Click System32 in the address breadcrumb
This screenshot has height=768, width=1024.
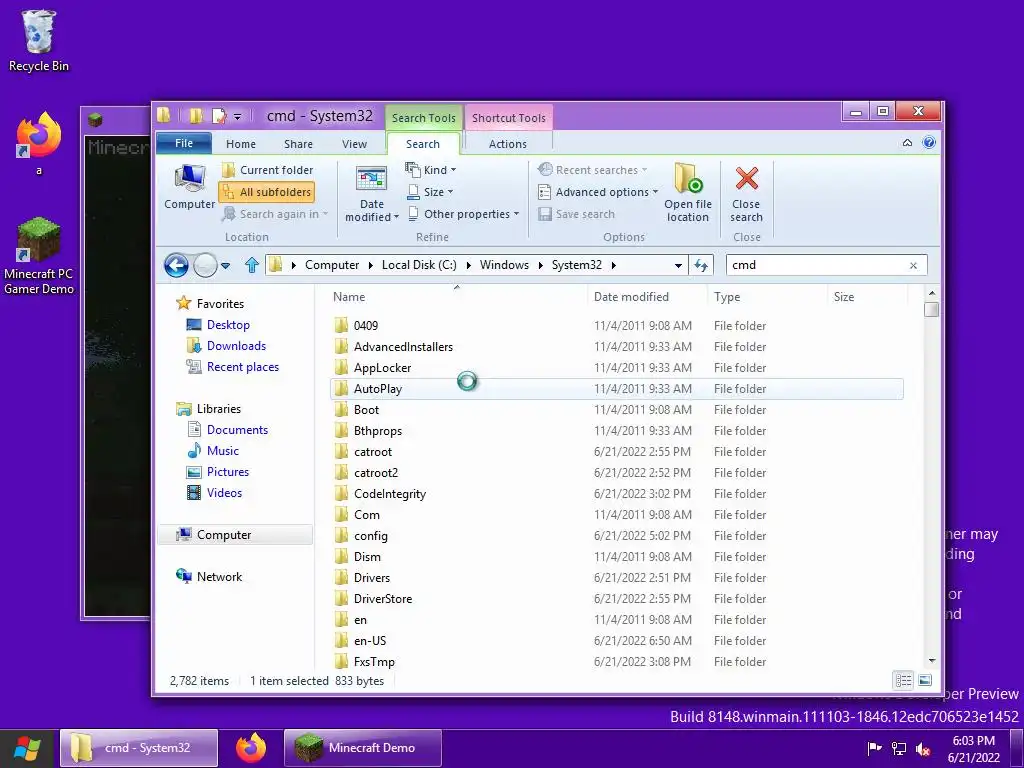click(x=577, y=264)
